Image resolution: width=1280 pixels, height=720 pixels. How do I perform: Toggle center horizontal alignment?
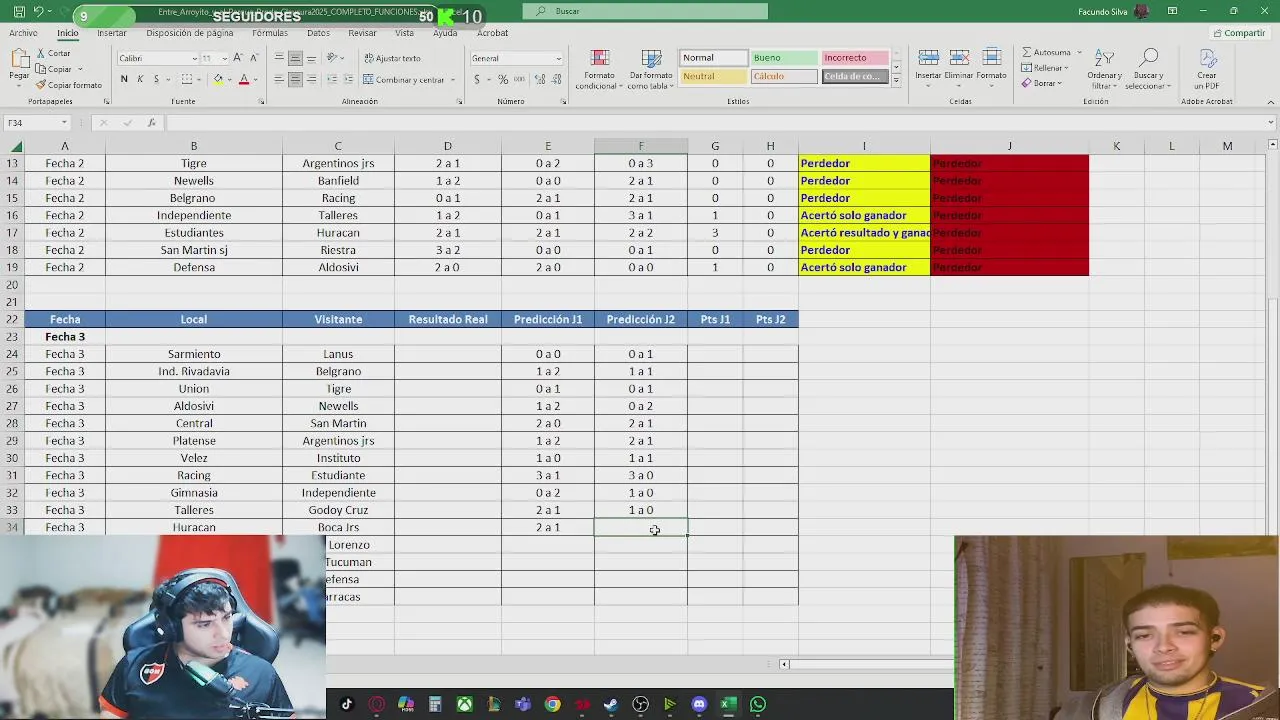click(x=295, y=79)
